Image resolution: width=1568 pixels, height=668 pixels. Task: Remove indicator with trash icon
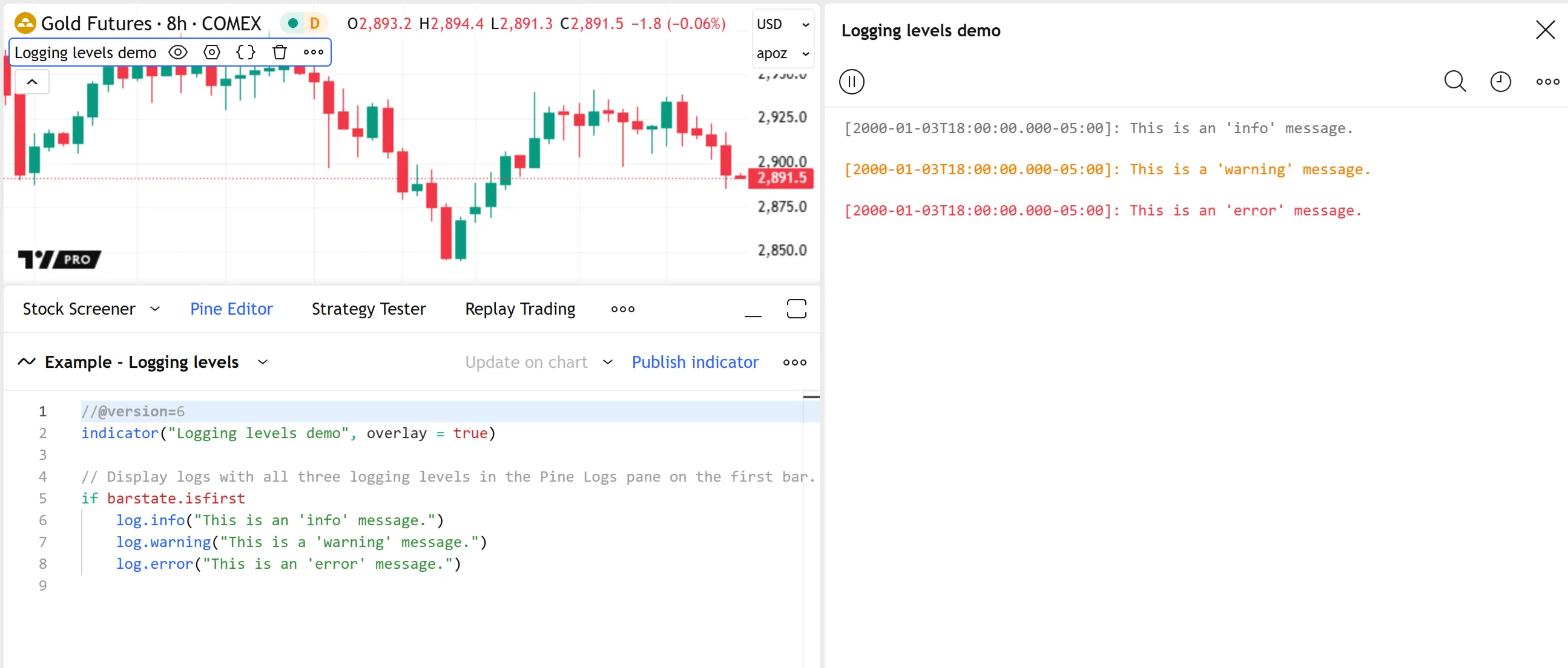[279, 52]
